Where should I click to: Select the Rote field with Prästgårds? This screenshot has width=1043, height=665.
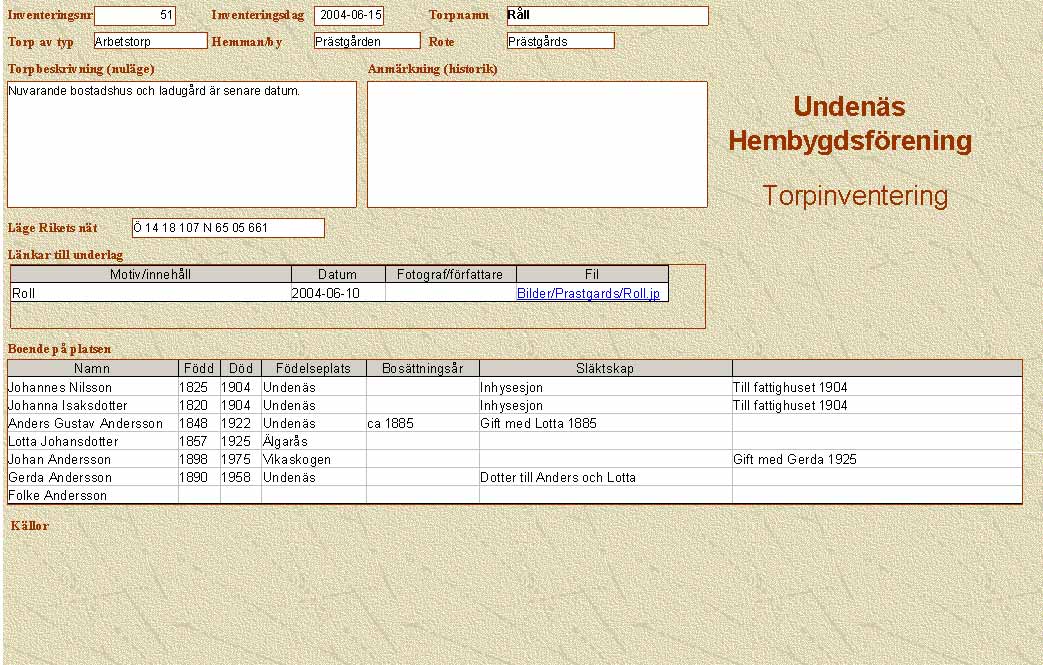559,41
